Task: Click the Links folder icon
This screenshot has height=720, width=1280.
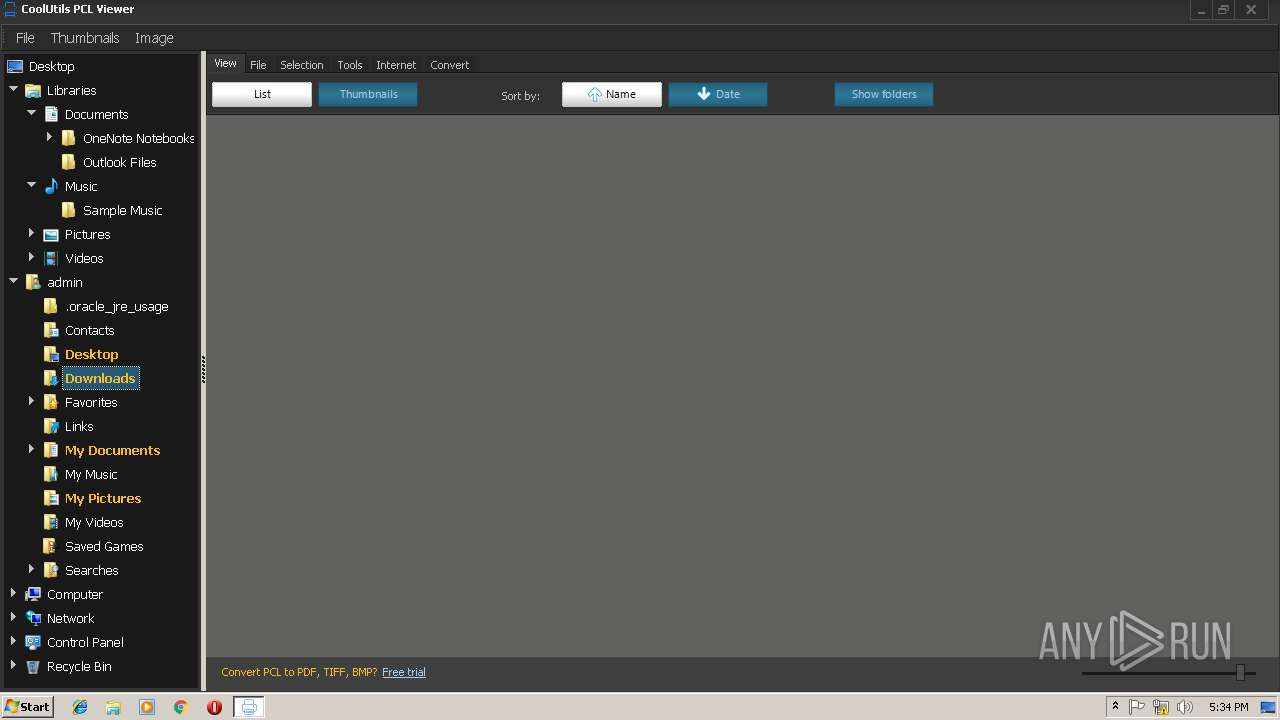Action: tap(51, 426)
